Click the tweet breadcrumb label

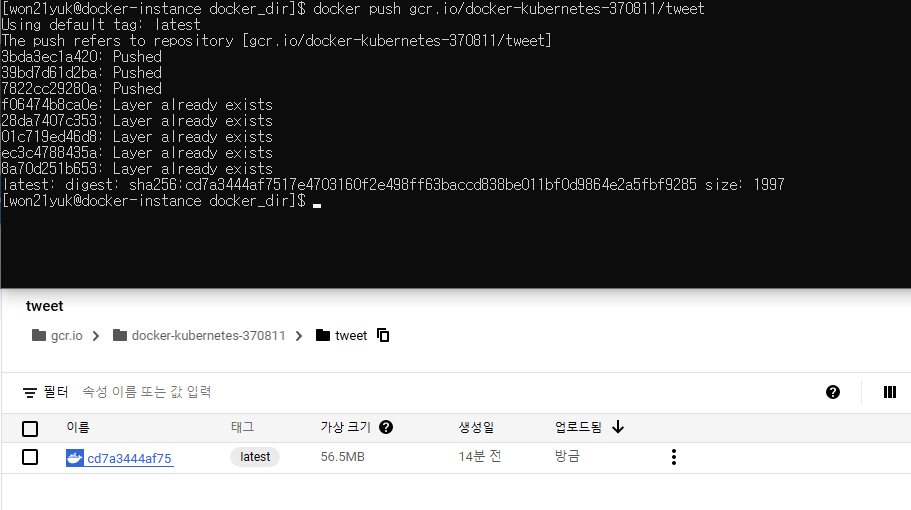351,336
